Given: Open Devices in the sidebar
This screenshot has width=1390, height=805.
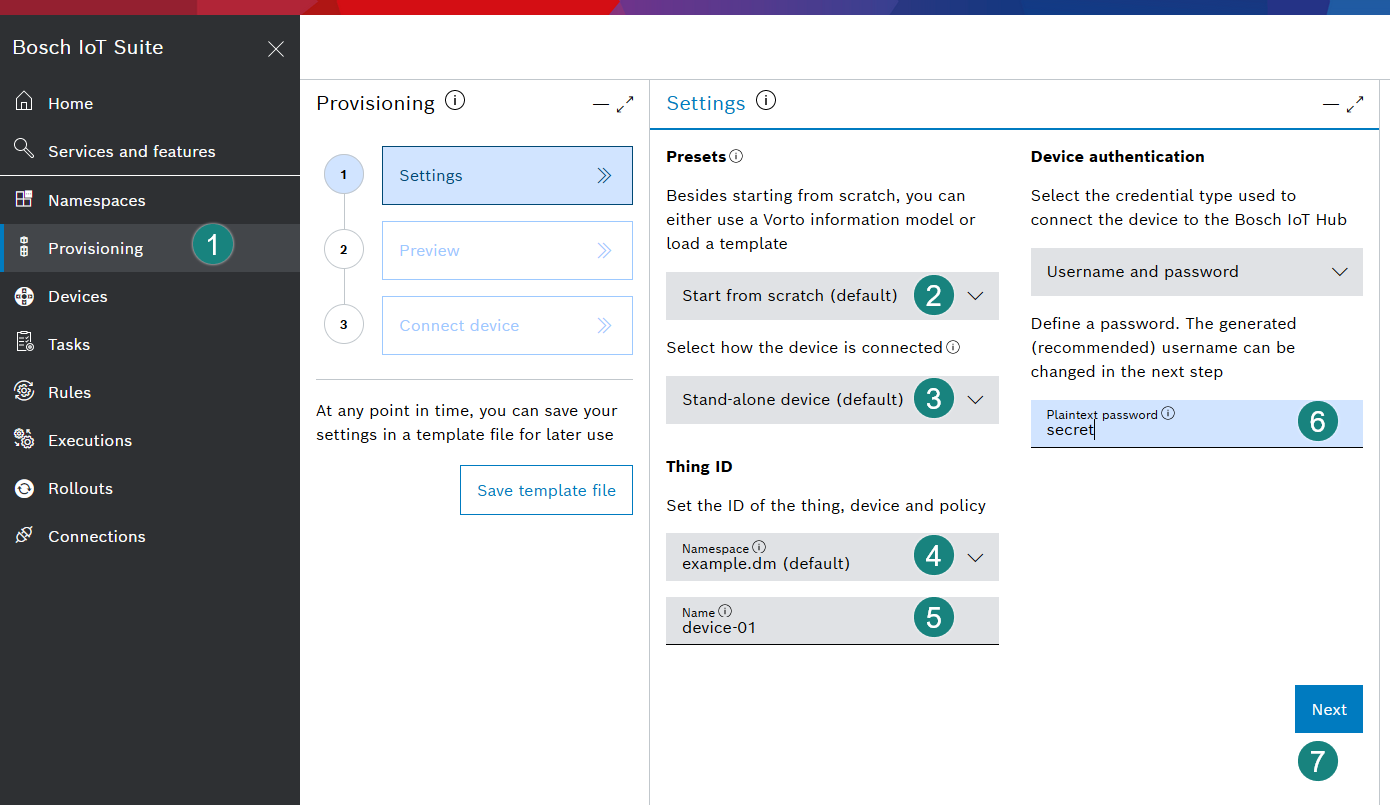Looking at the screenshot, I should [150, 296].
